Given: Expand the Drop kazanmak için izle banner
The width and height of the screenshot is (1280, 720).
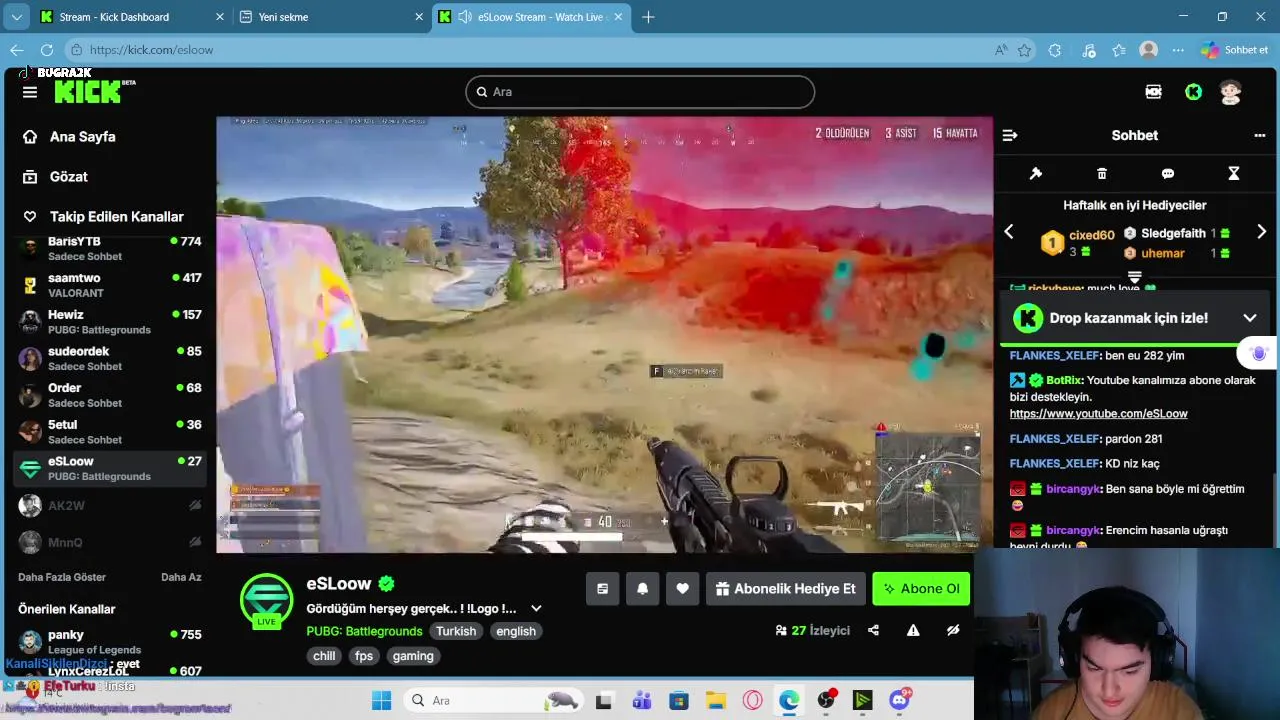Looking at the screenshot, I should click(1250, 318).
